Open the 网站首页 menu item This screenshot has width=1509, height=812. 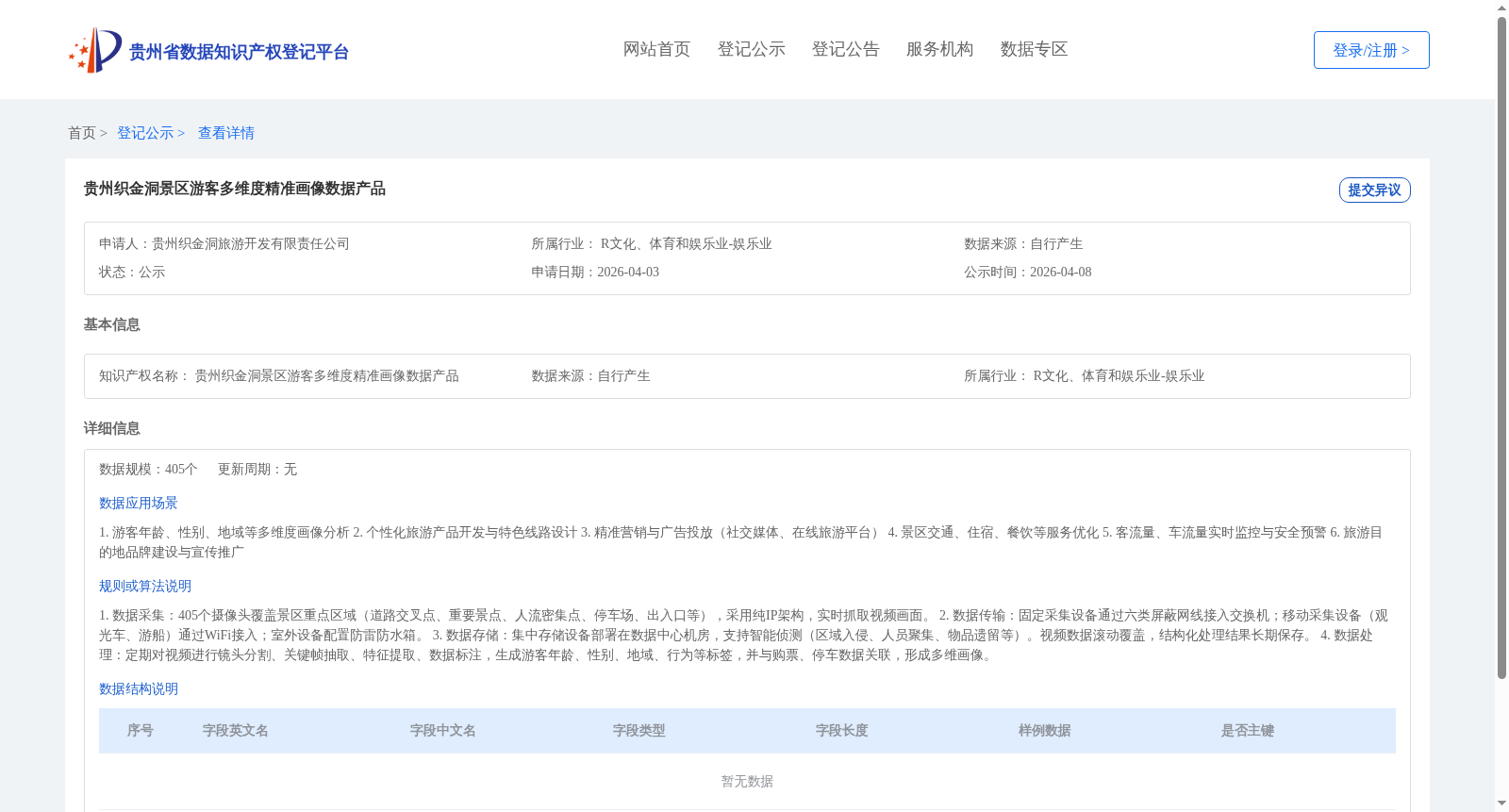click(656, 49)
